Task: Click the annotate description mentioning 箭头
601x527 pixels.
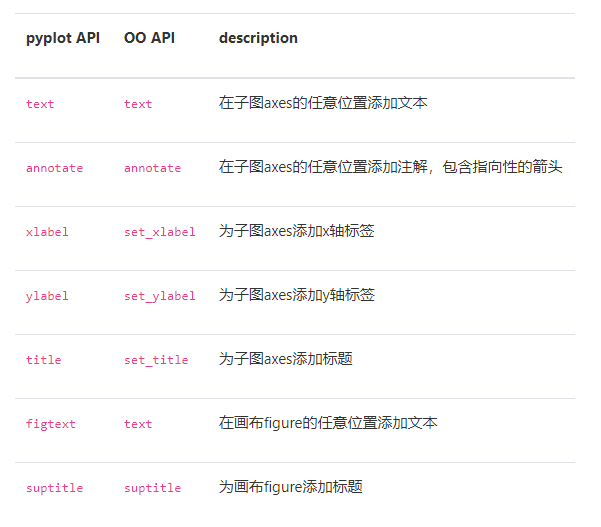Action: pyautogui.click(x=391, y=167)
